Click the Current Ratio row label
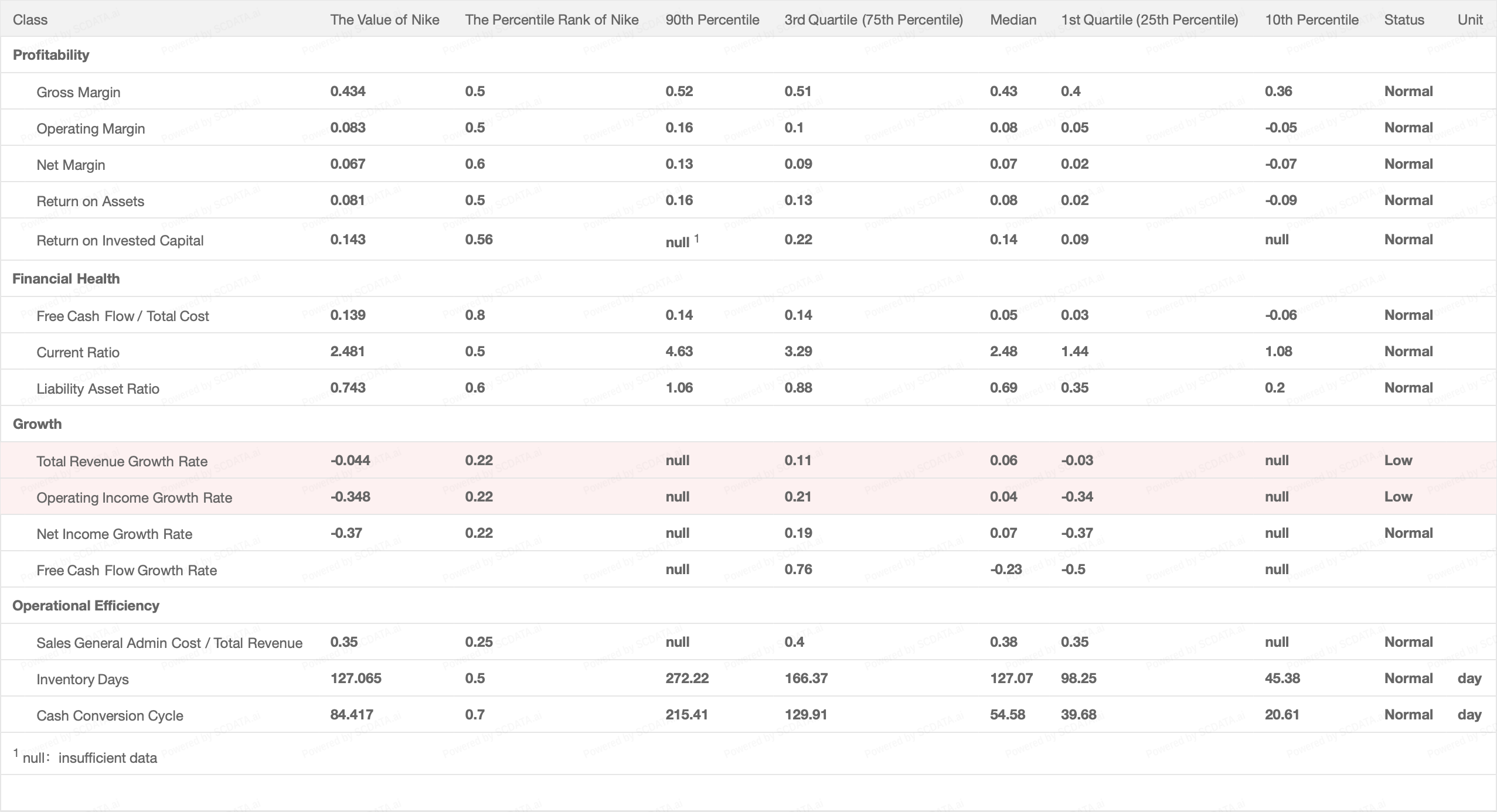 click(x=78, y=353)
